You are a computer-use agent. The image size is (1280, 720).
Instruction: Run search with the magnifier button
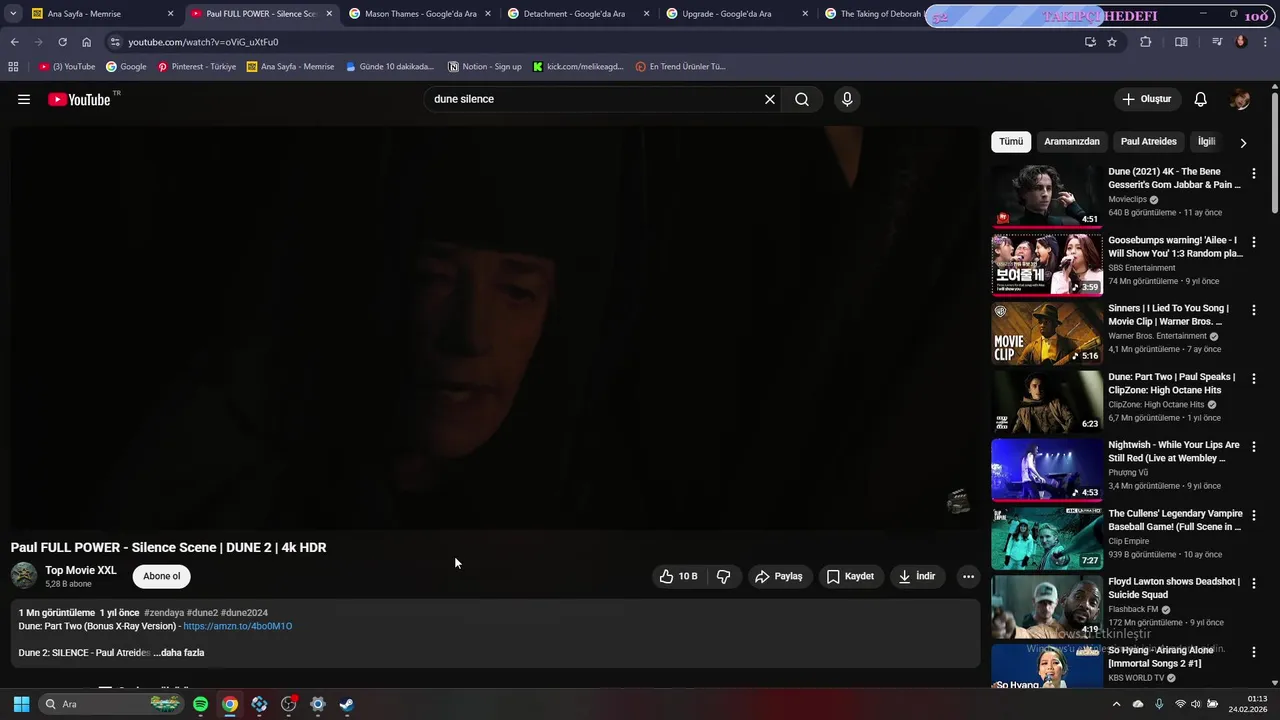802,99
